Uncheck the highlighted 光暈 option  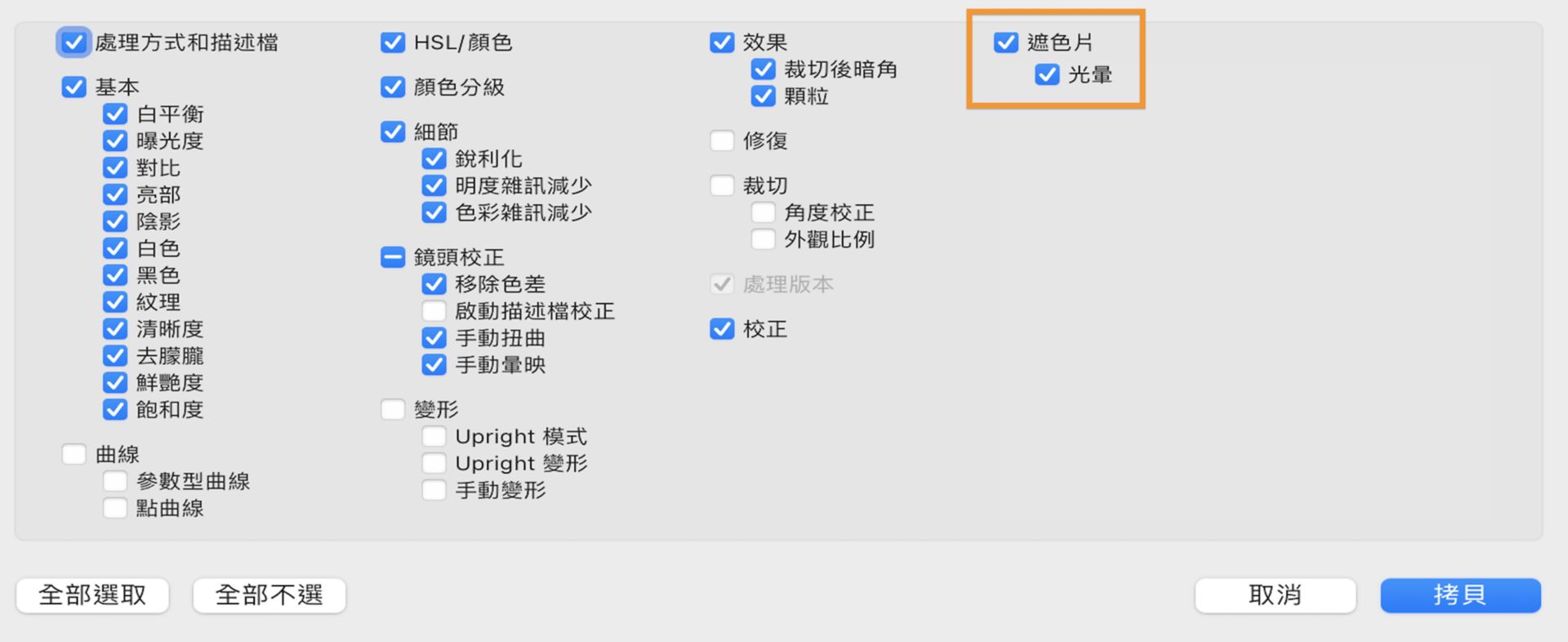(1048, 74)
